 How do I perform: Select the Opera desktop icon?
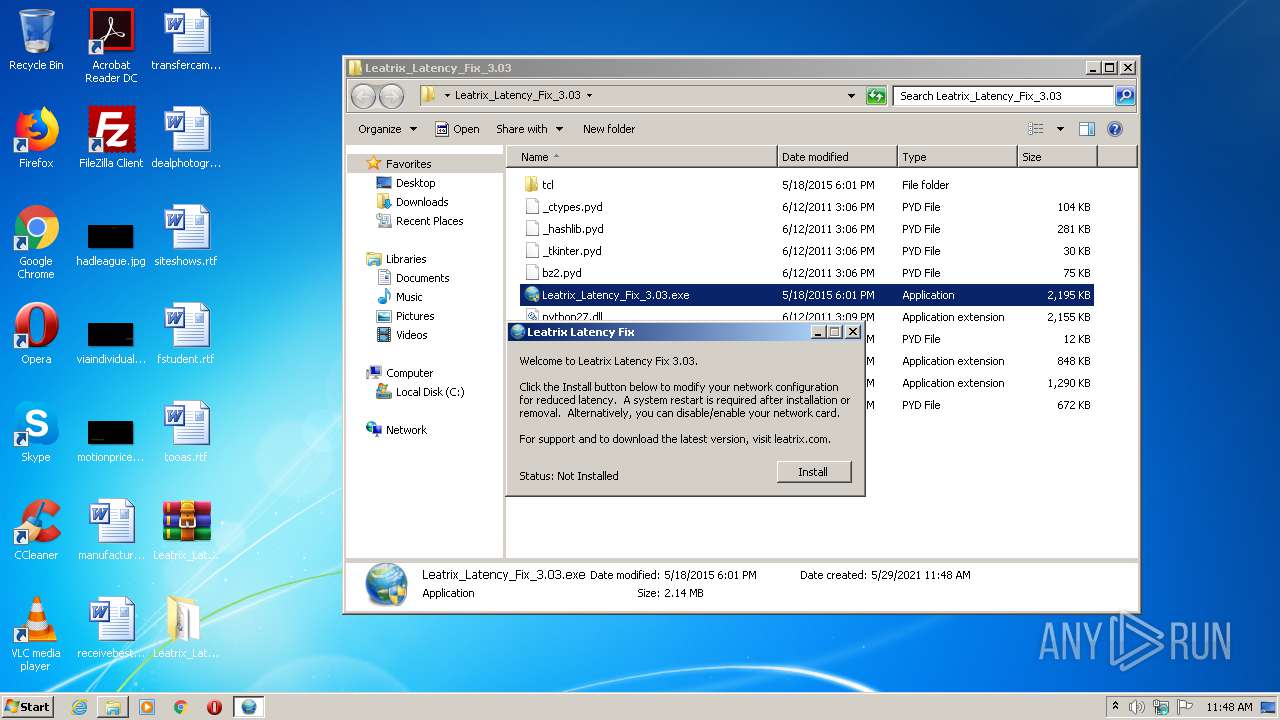[36, 334]
